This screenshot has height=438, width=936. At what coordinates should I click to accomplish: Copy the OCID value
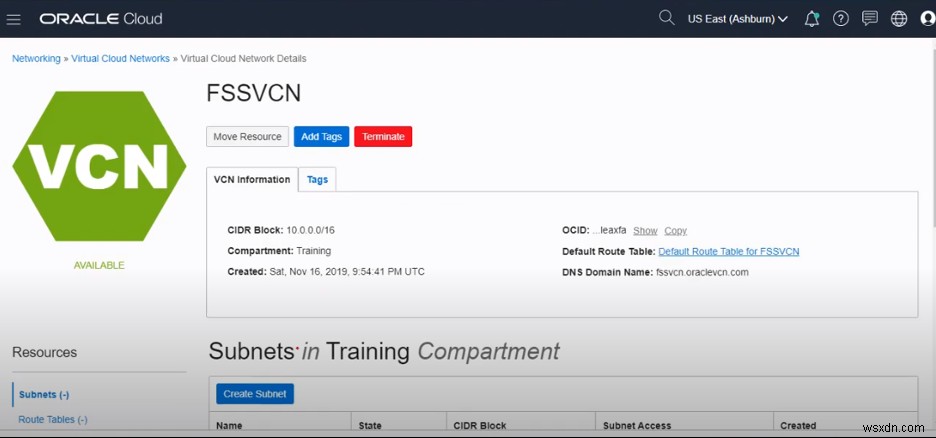[676, 231]
